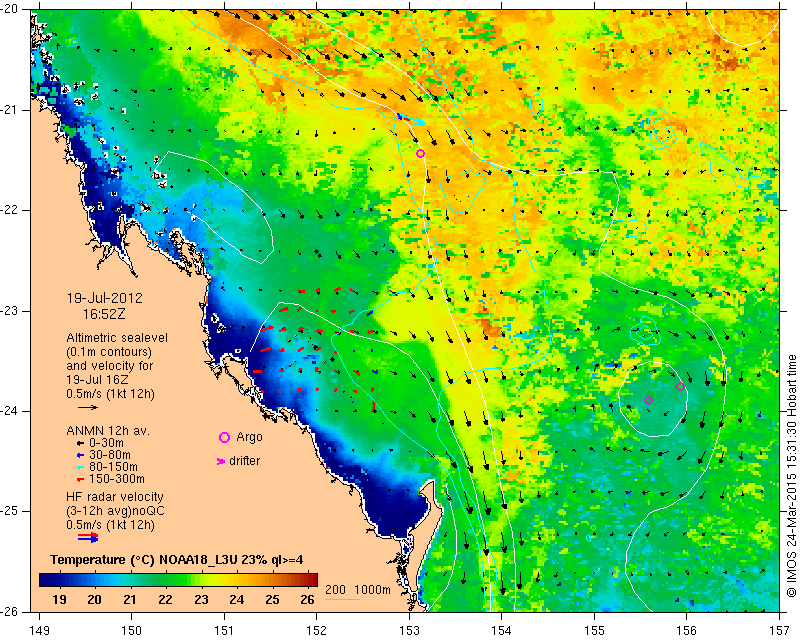Click the longitude axis label 153
Image resolution: width=800 pixels, height=640 pixels.
[409, 631]
